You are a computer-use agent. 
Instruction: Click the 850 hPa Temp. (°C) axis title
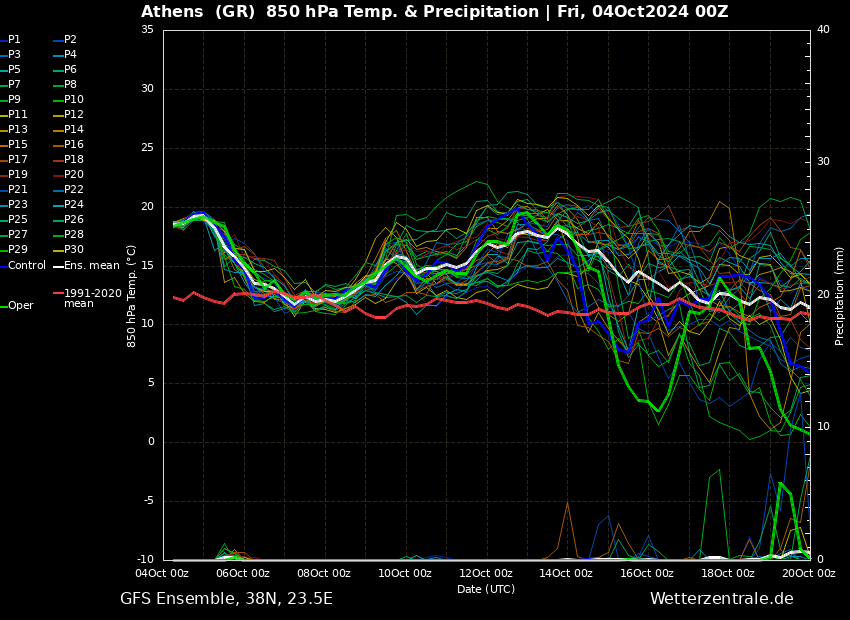click(x=132, y=295)
